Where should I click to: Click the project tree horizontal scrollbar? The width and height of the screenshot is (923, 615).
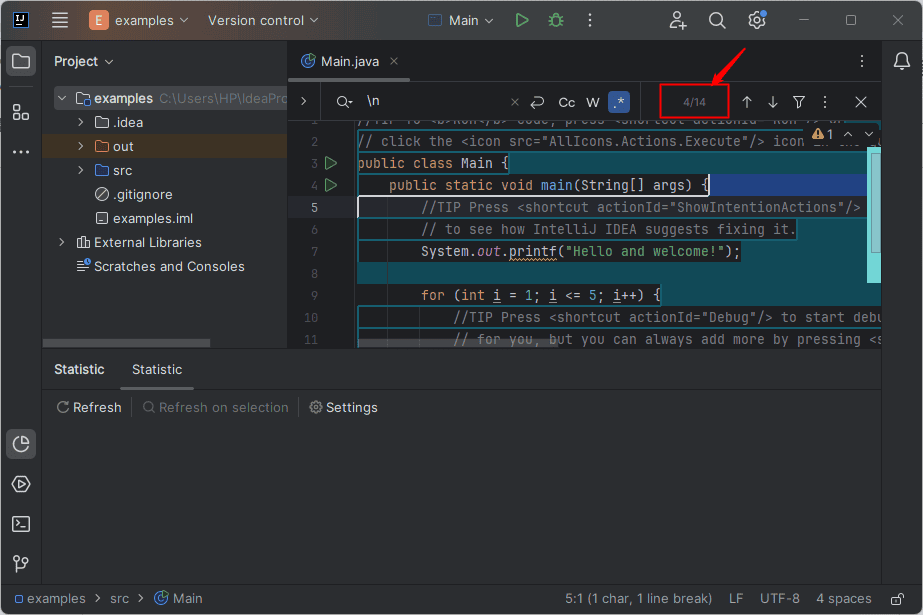point(127,343)
